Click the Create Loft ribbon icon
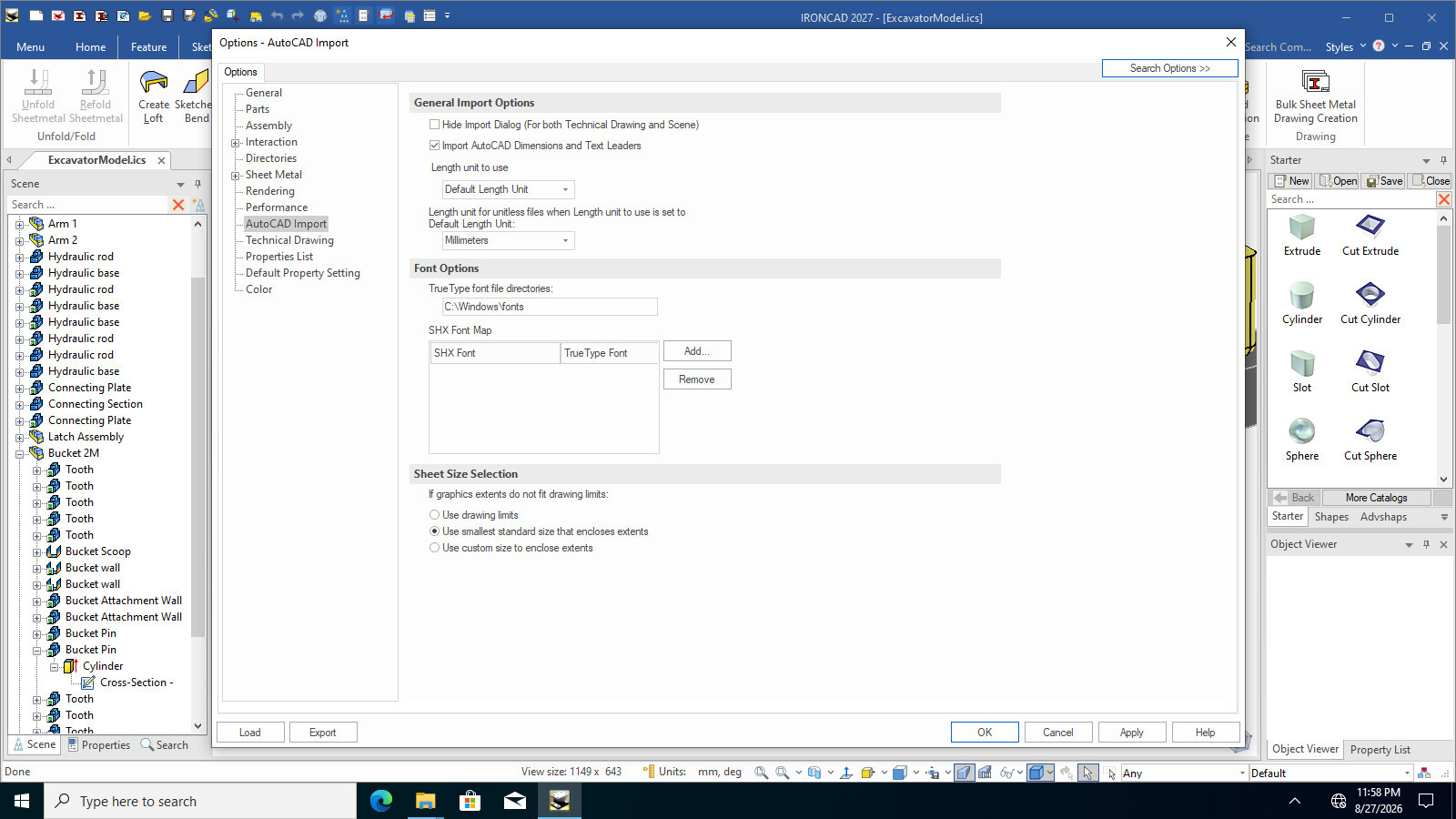 point(154,96)
